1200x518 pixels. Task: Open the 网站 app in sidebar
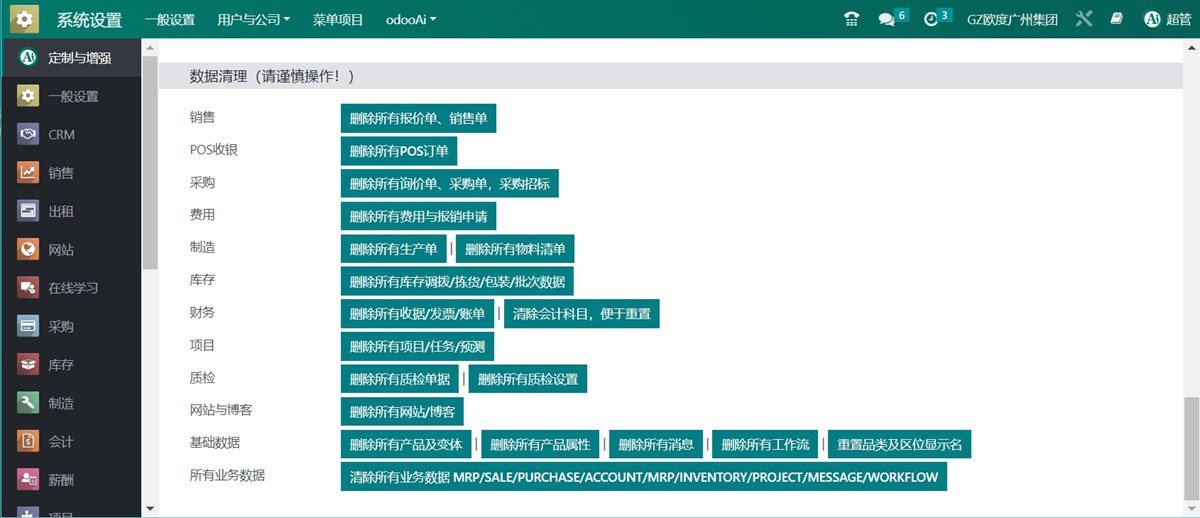(x=61, y=250)
